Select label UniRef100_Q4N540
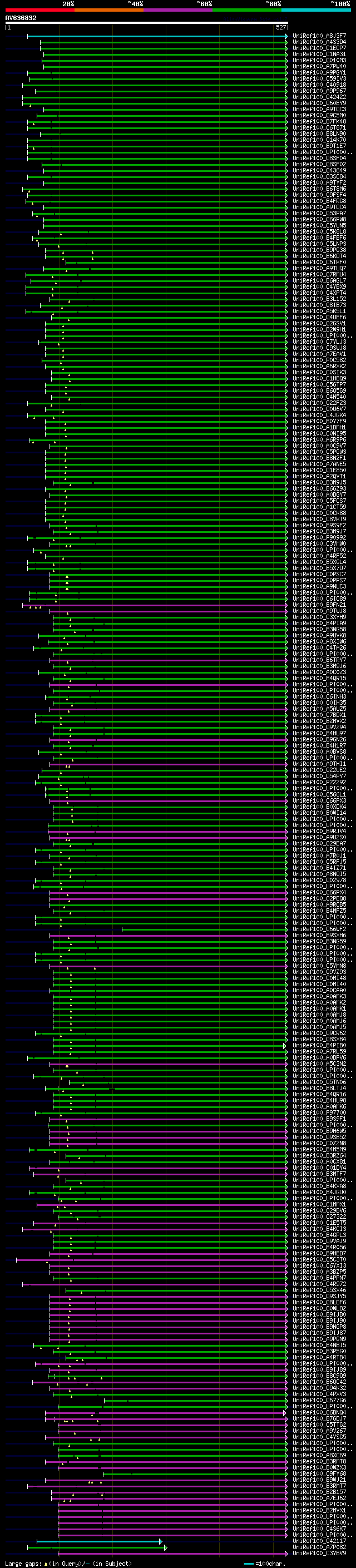This screenshot has width=356, height=1568. 319,397
